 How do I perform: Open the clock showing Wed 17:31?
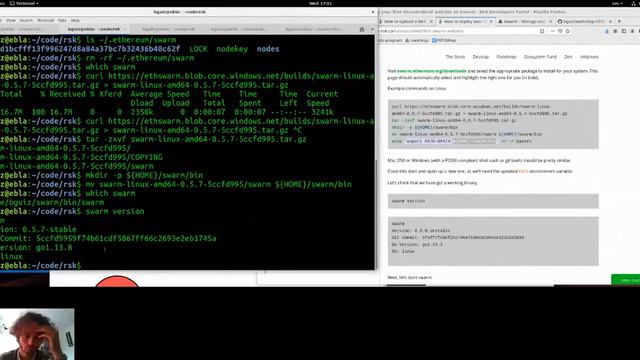tap(320, 3)
